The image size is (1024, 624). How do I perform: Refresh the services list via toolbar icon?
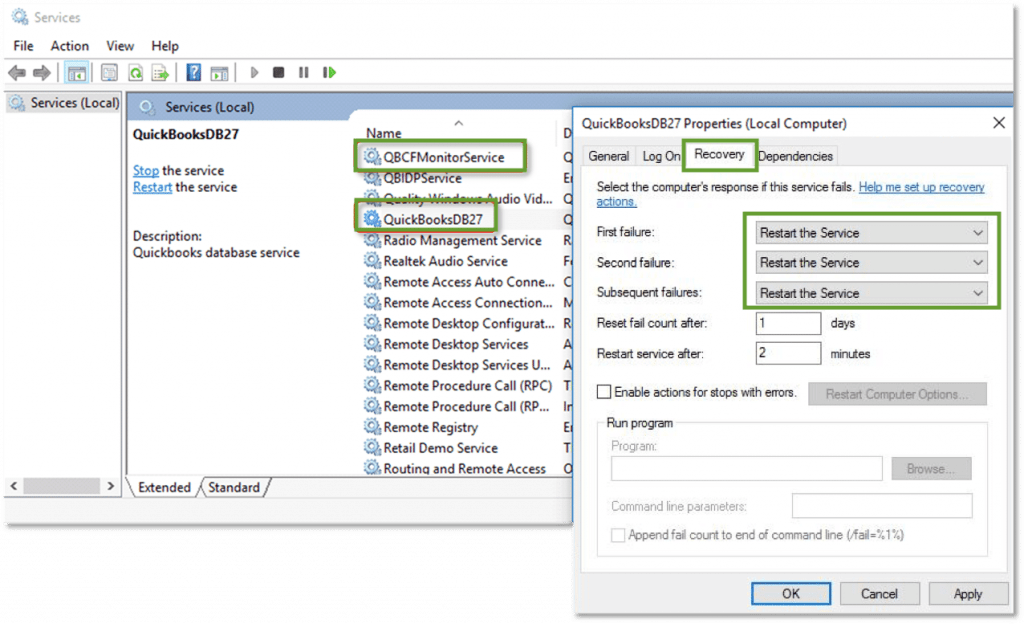click(135, 72)
